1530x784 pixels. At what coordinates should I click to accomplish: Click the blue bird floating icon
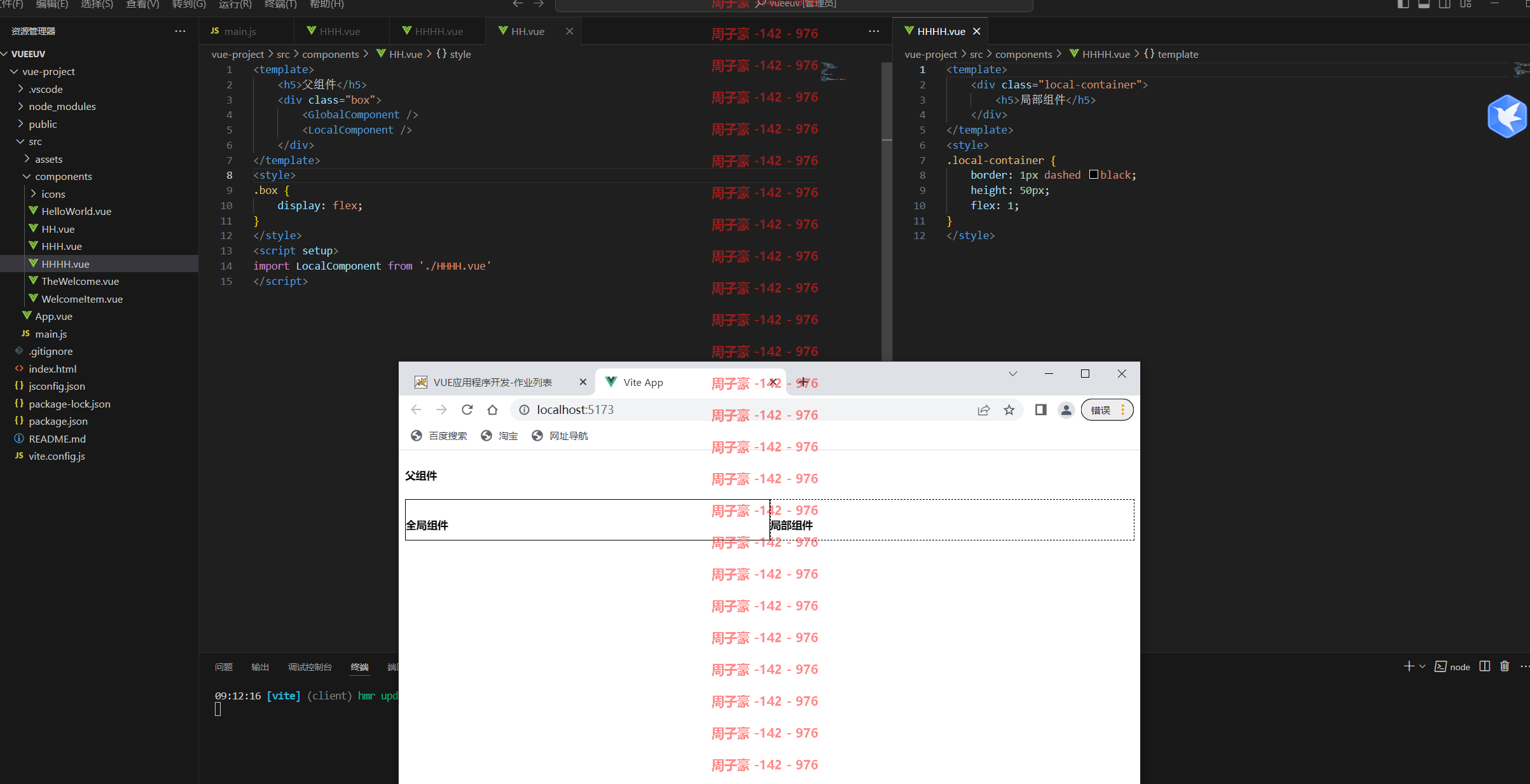1506,116
